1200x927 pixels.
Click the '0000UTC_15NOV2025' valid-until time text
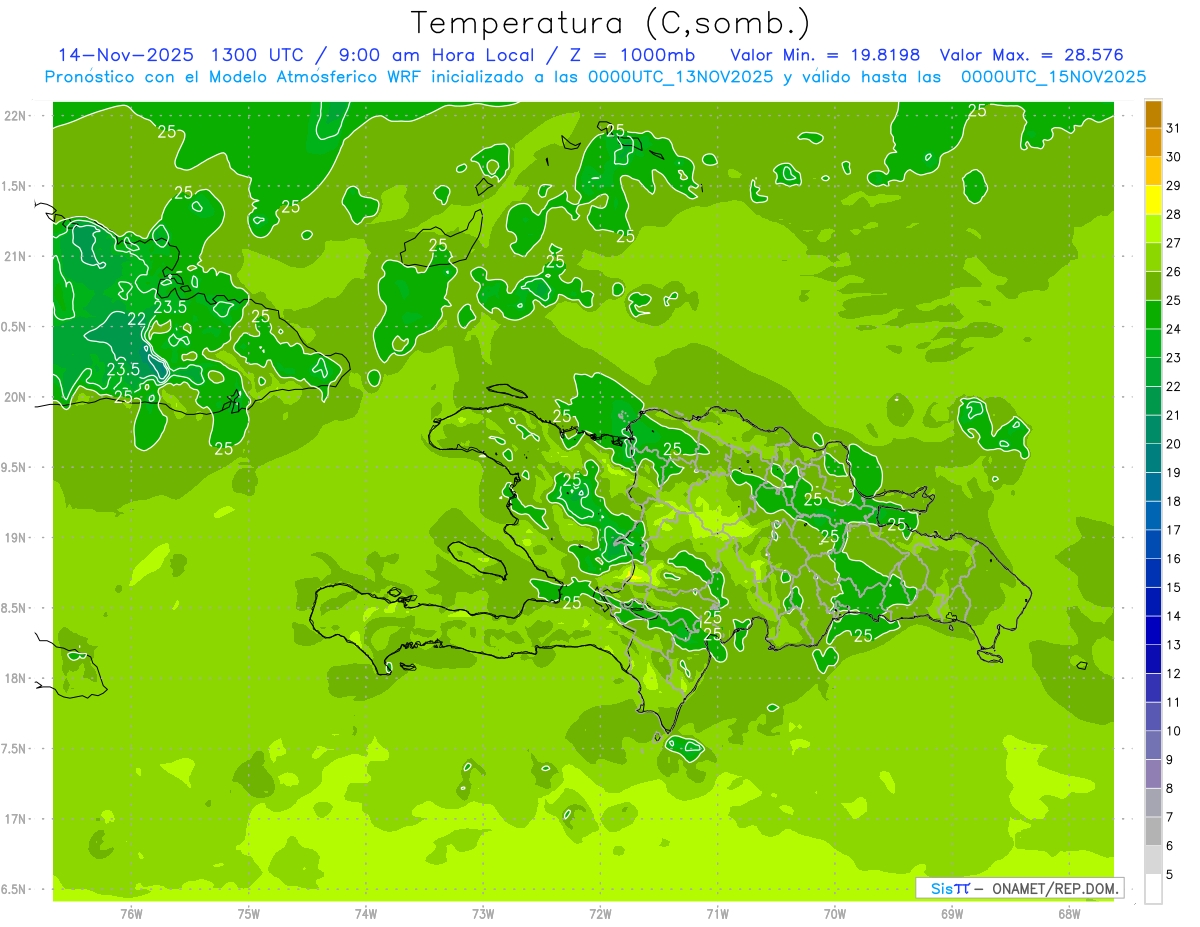click(x=1053, y=77)
